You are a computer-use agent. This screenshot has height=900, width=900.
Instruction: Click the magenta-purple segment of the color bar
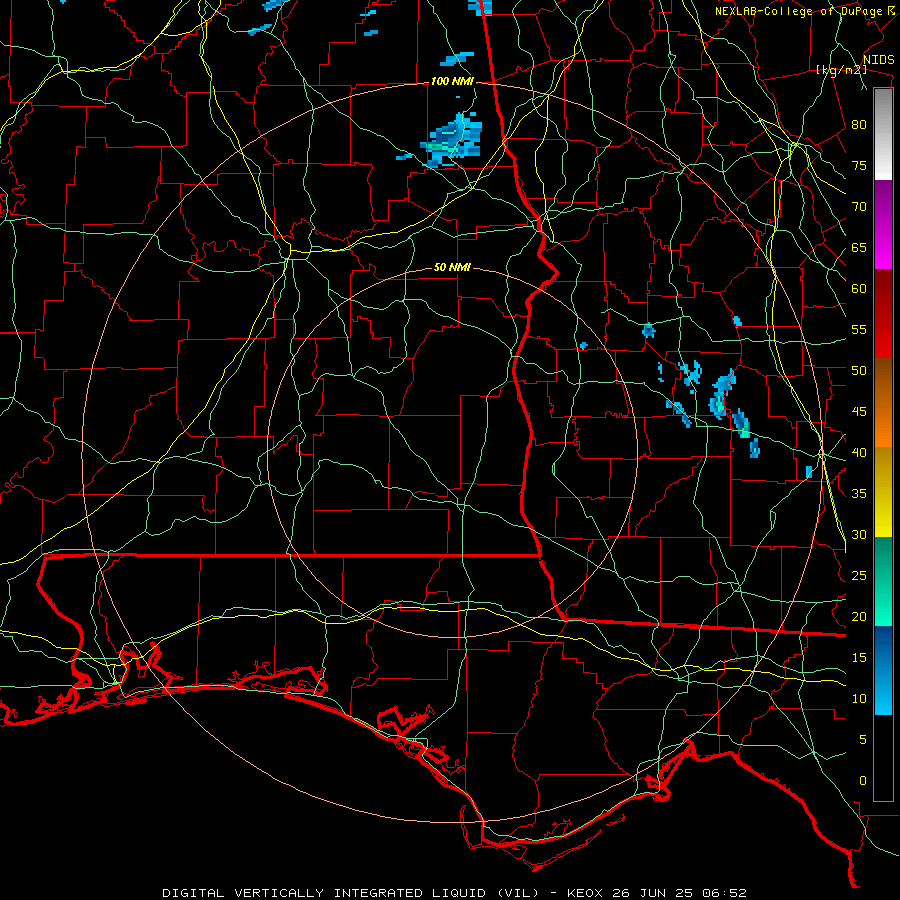[x=883, y=225]
